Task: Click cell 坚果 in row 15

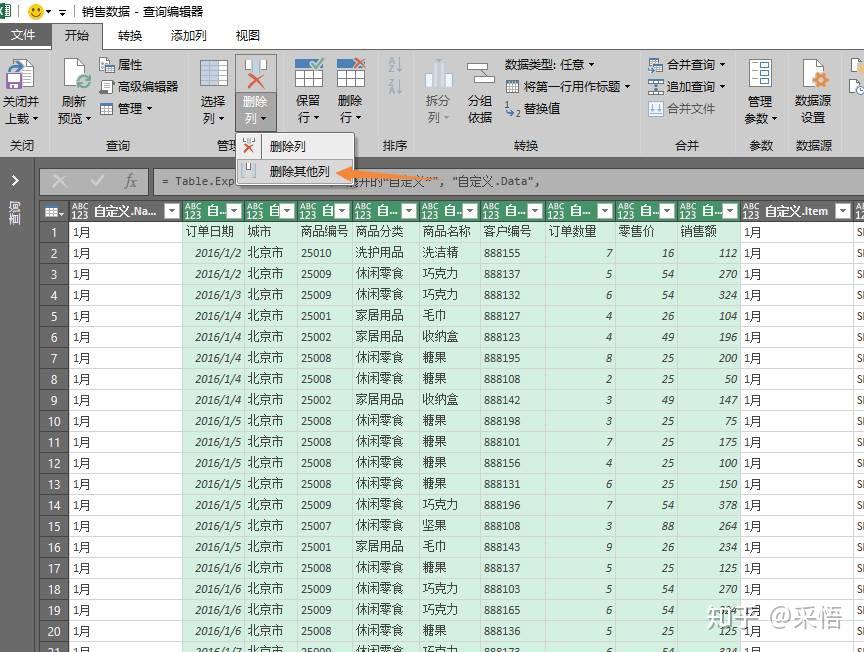Action: pyautogui.click(x=449, y=526)
